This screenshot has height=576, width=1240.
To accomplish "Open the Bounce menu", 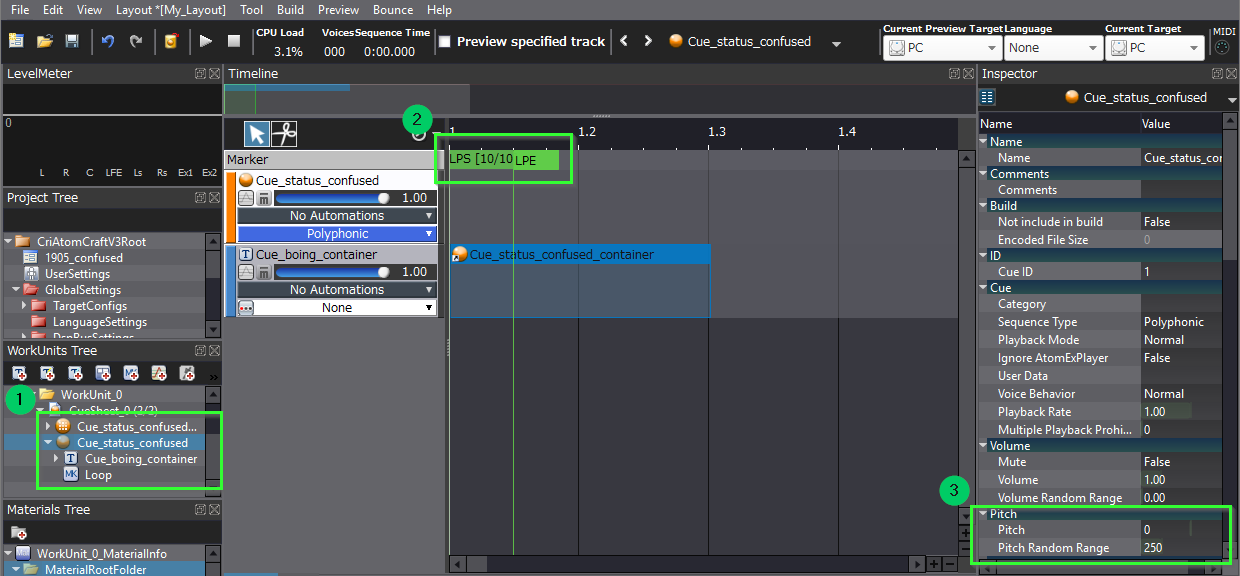I will tap(392, 10).
